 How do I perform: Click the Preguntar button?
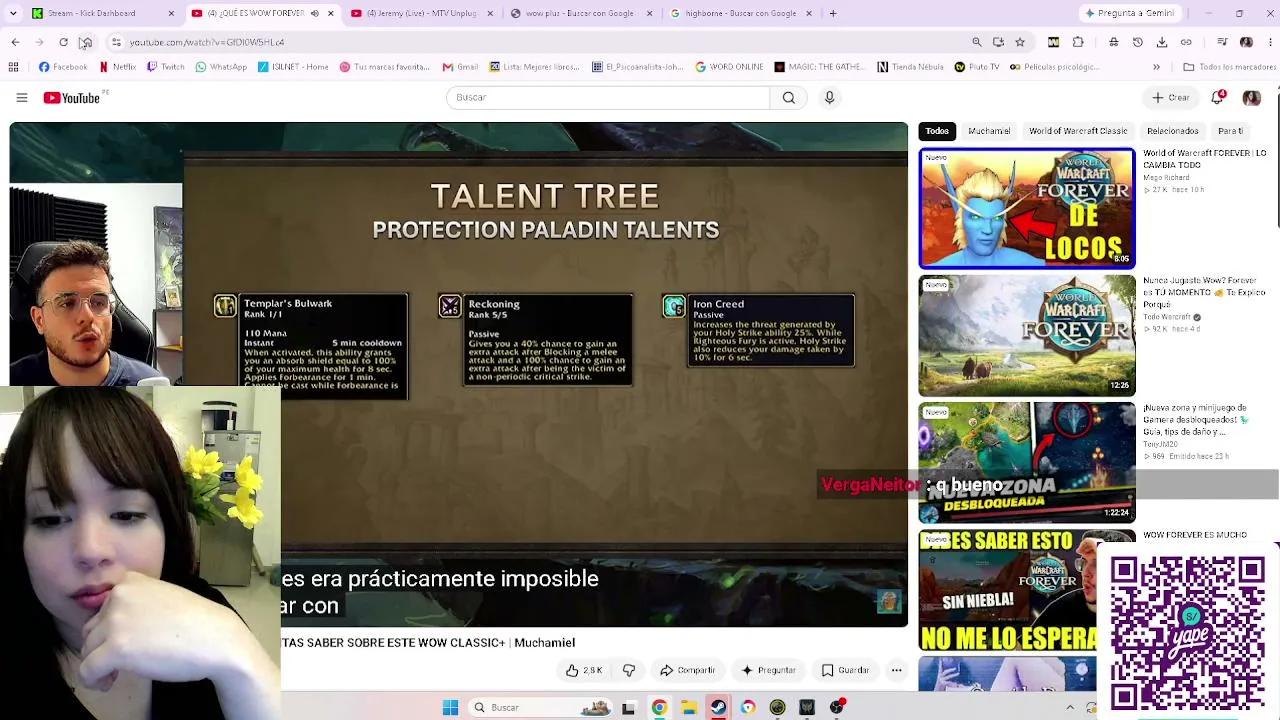click(x=768, y=670)
